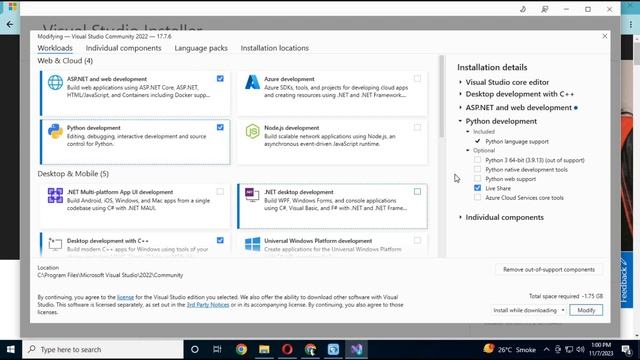Image resolution: width=640 pixels, height=360 pixels.
Task: Click the taskbar clock showing 1:00 PM
Action: click(x=601, y=349)
